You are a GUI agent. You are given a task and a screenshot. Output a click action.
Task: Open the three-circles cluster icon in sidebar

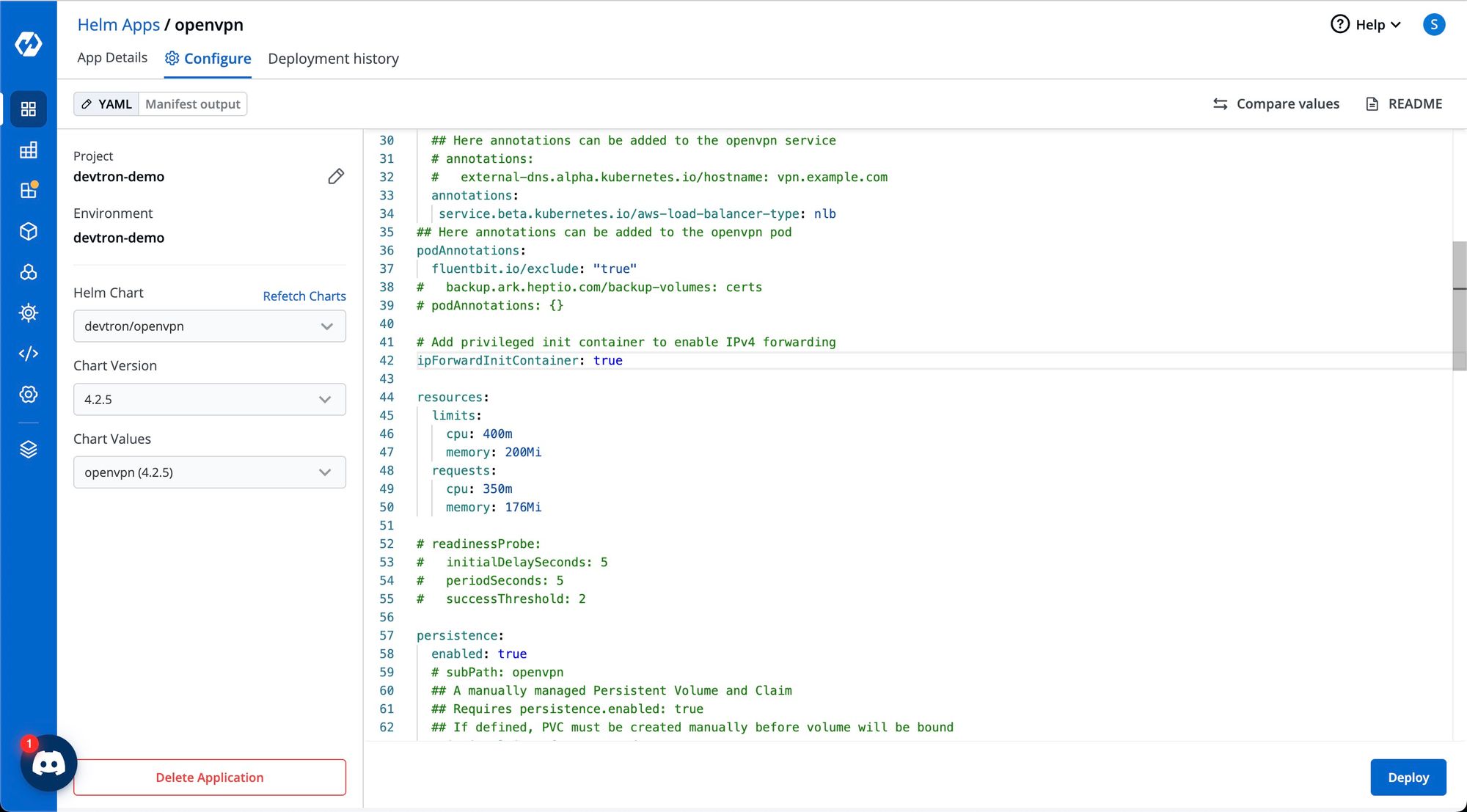point(29,272)
